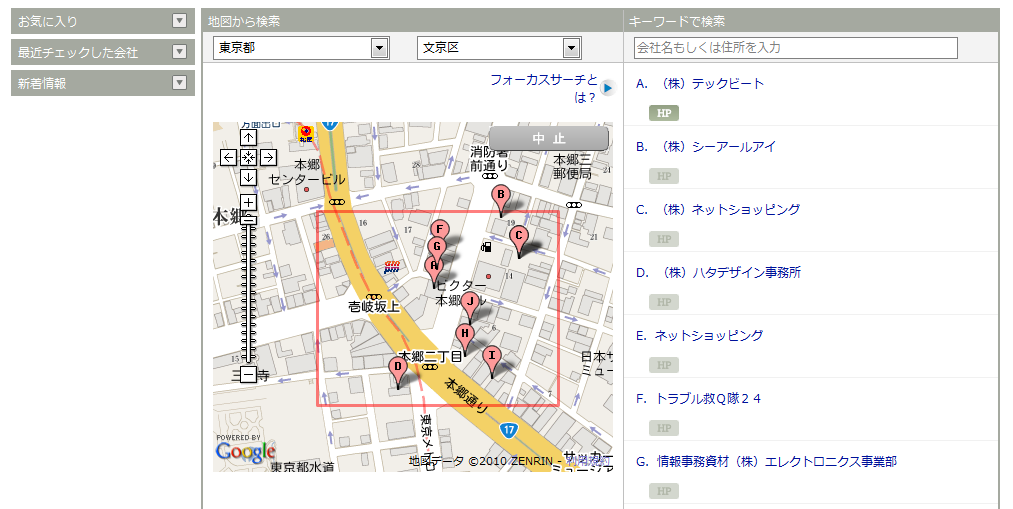Image resolution: width=1013 pixels, height=509 pixels.
Task: Click HP badge under (株)ネットショッピング
Action: [x=663, y=239]
